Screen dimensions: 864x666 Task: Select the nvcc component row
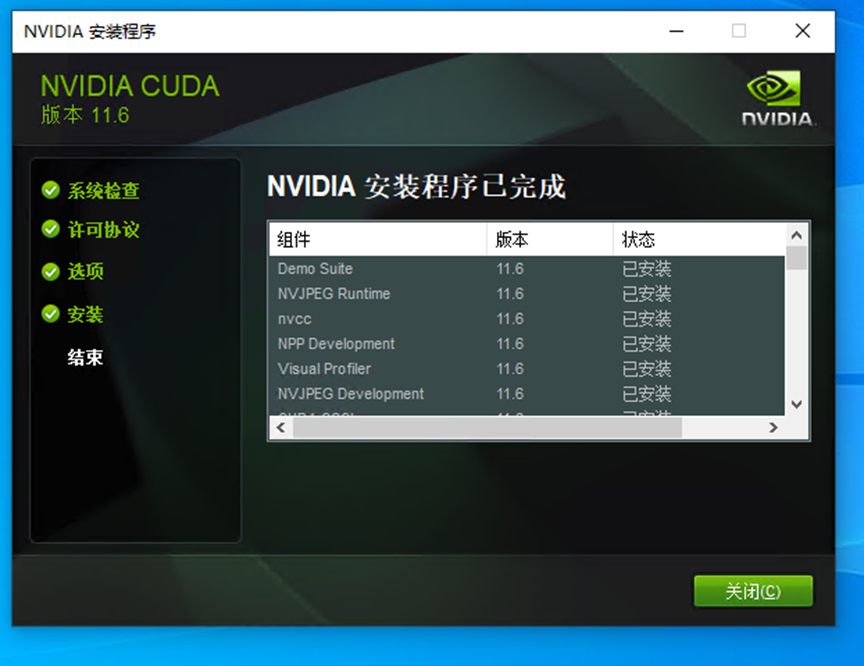[527, 319]
